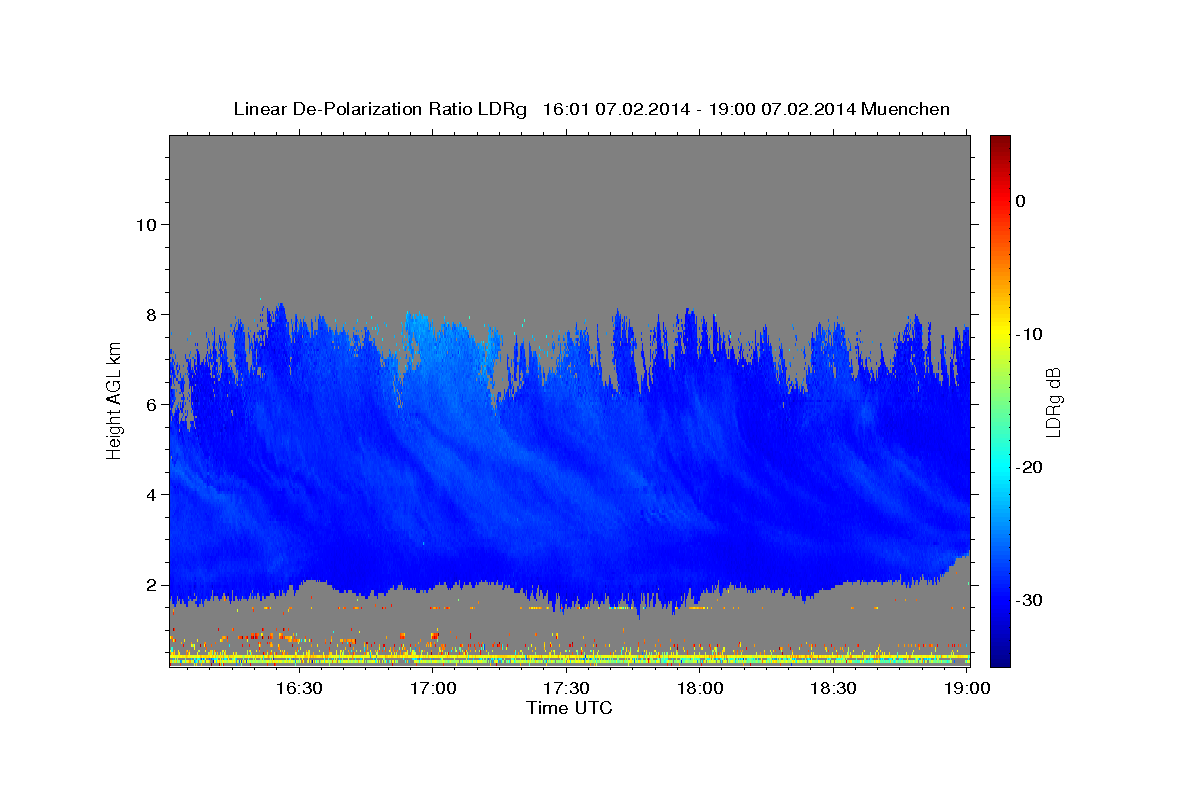Click the 'Height AGL km' axis label

[x=114, y=402]
